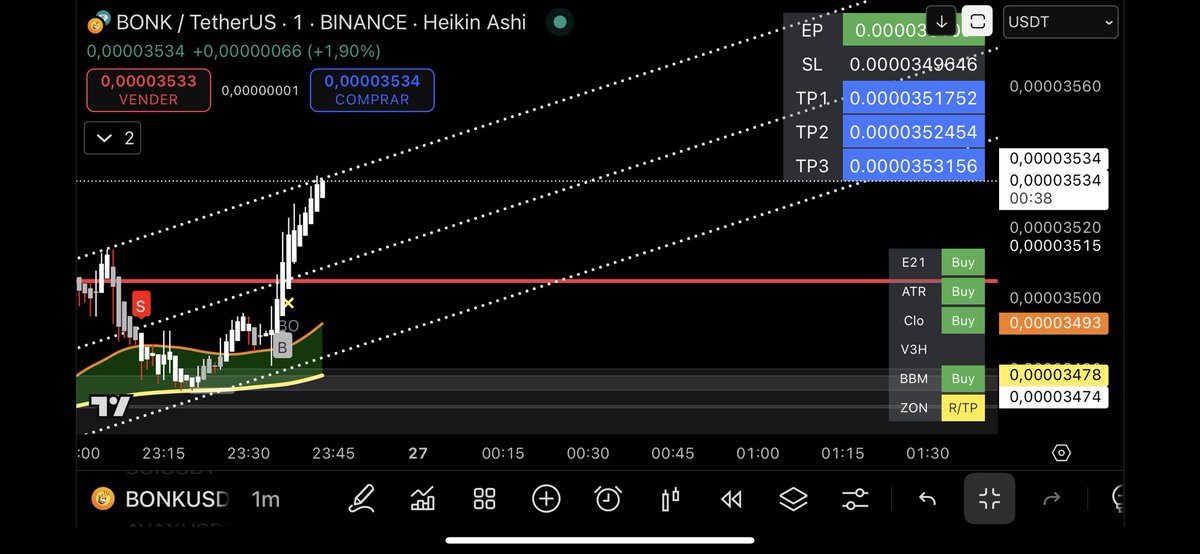Image resolution: width=1200 pixels, height=554 pixels.
Task: Tap the plus-in-circle add icon
Action: click(x=546, y=498)
